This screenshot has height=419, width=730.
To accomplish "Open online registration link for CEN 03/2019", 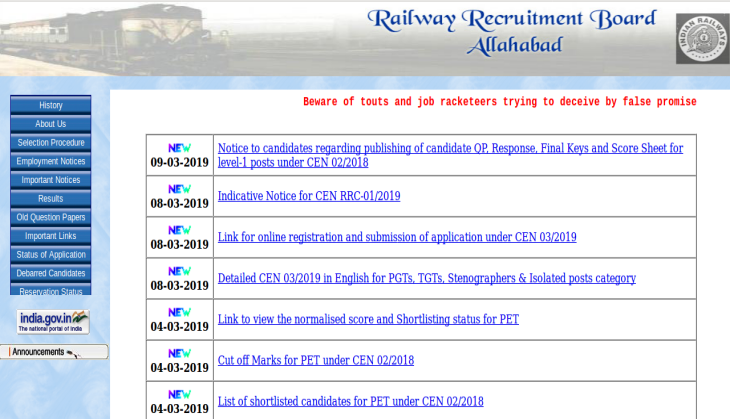I will [397, 237].
